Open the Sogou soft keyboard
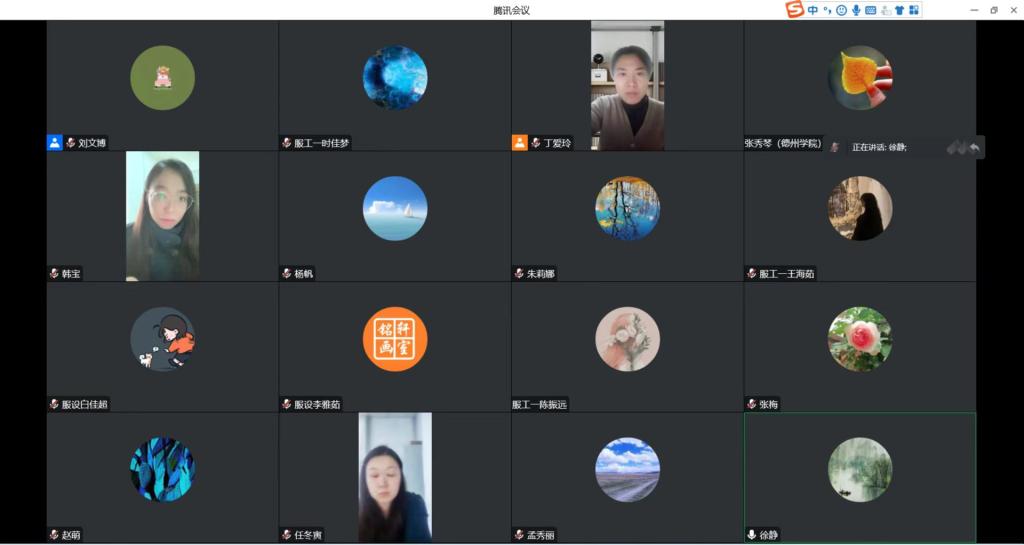The image size is (1024, 545). point(870,10)
